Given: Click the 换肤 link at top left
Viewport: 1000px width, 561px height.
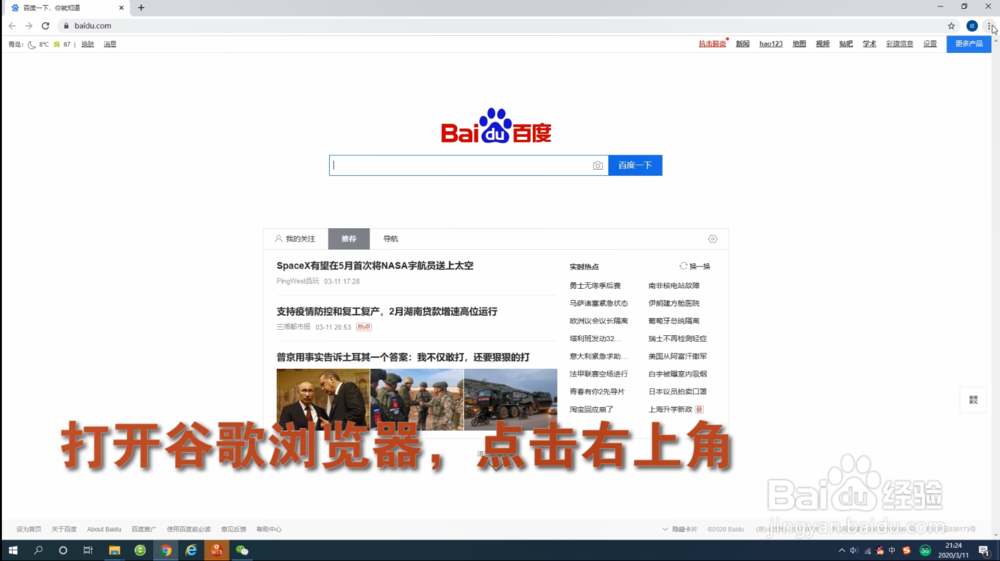Looking at the screenshot, I should 87,45.
